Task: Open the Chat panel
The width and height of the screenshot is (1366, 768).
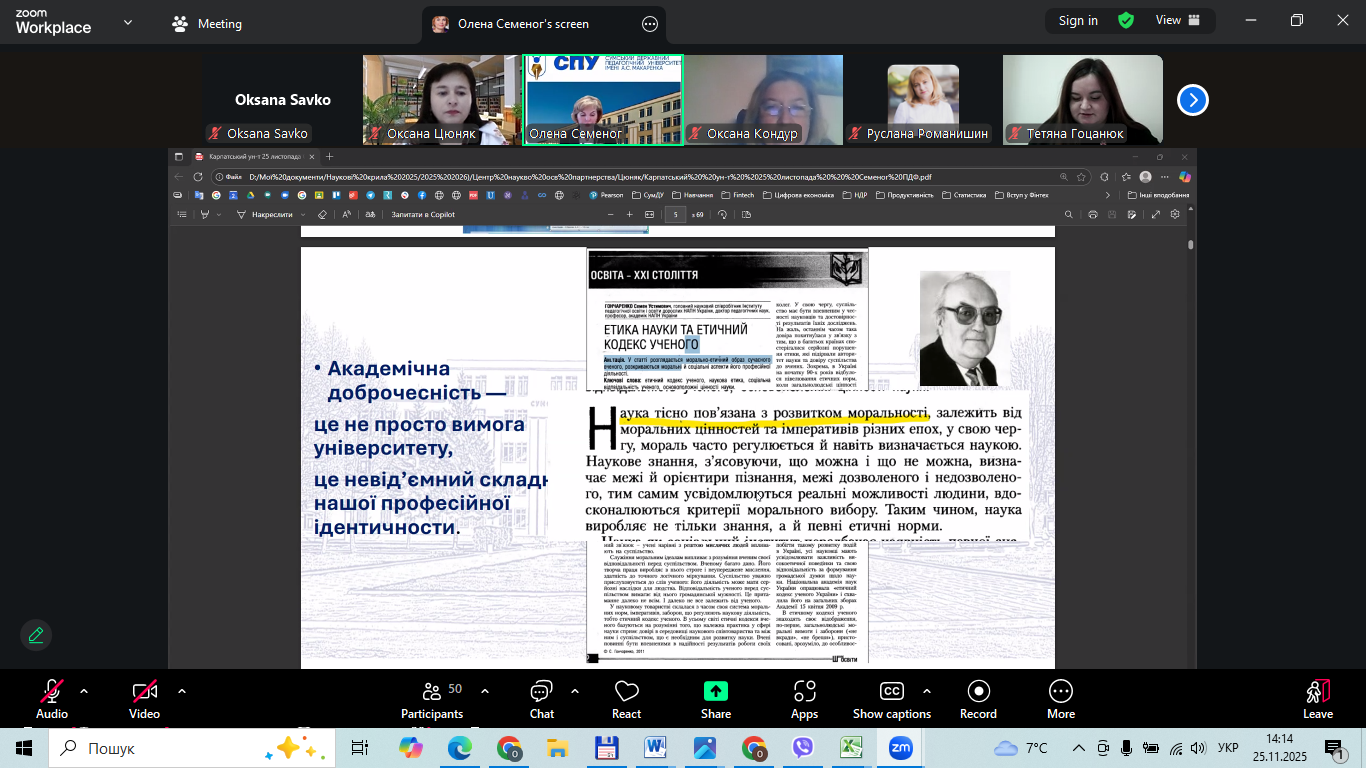Action: 541,692
